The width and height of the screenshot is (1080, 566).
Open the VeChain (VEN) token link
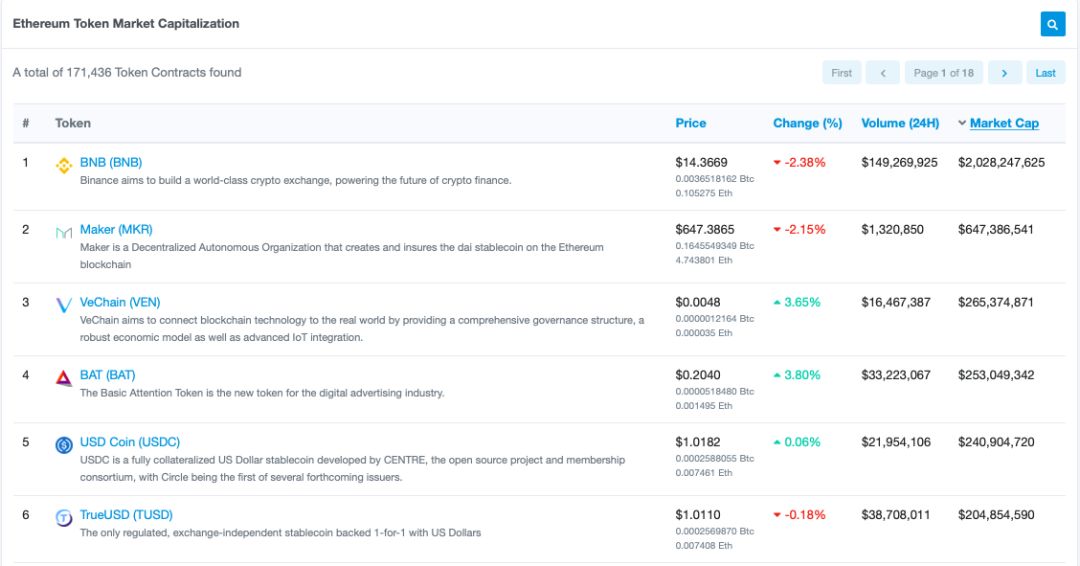pyautogui.click(x=120, y=302)
